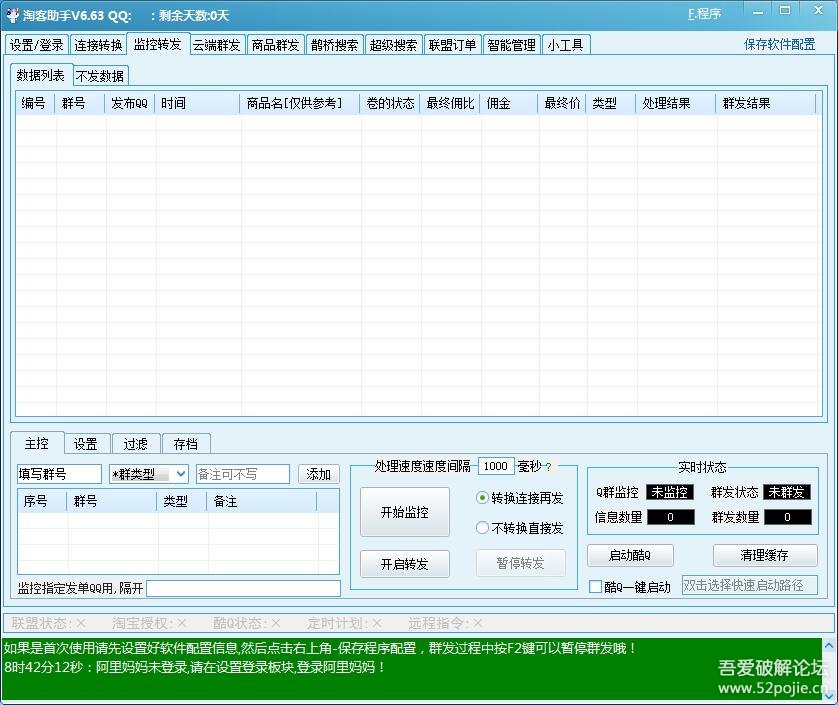Image resolution: width=838 pixels, height=705 pixels.
Task: Select the 监控转发 tab
Action: pos(158,44)
